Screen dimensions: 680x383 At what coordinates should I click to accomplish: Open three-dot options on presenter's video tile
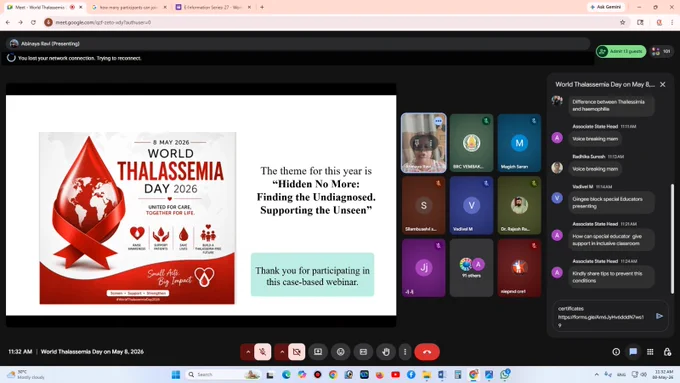[x=438, y=121]
